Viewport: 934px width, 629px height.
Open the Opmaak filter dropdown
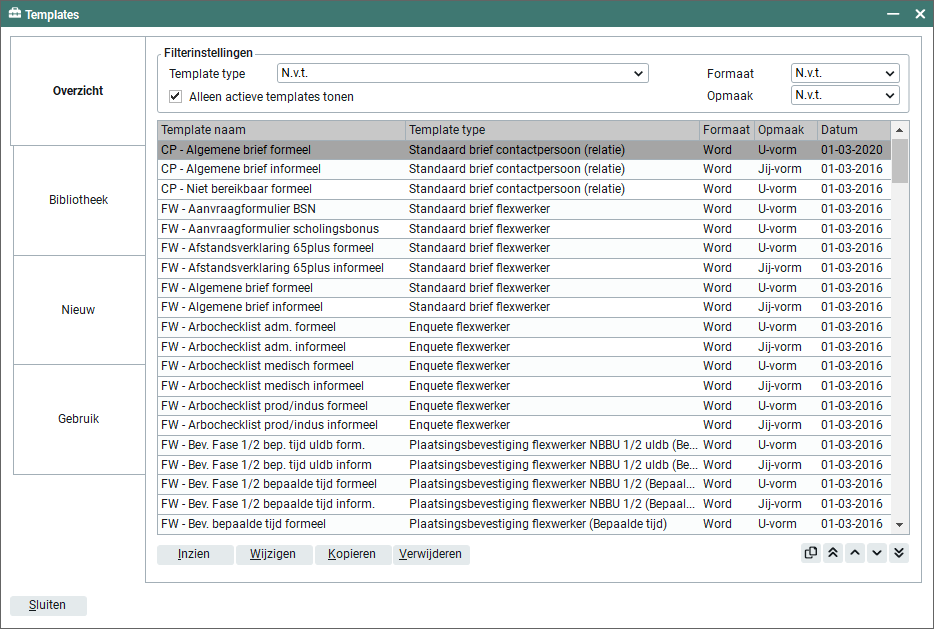[x=845, y=95]
